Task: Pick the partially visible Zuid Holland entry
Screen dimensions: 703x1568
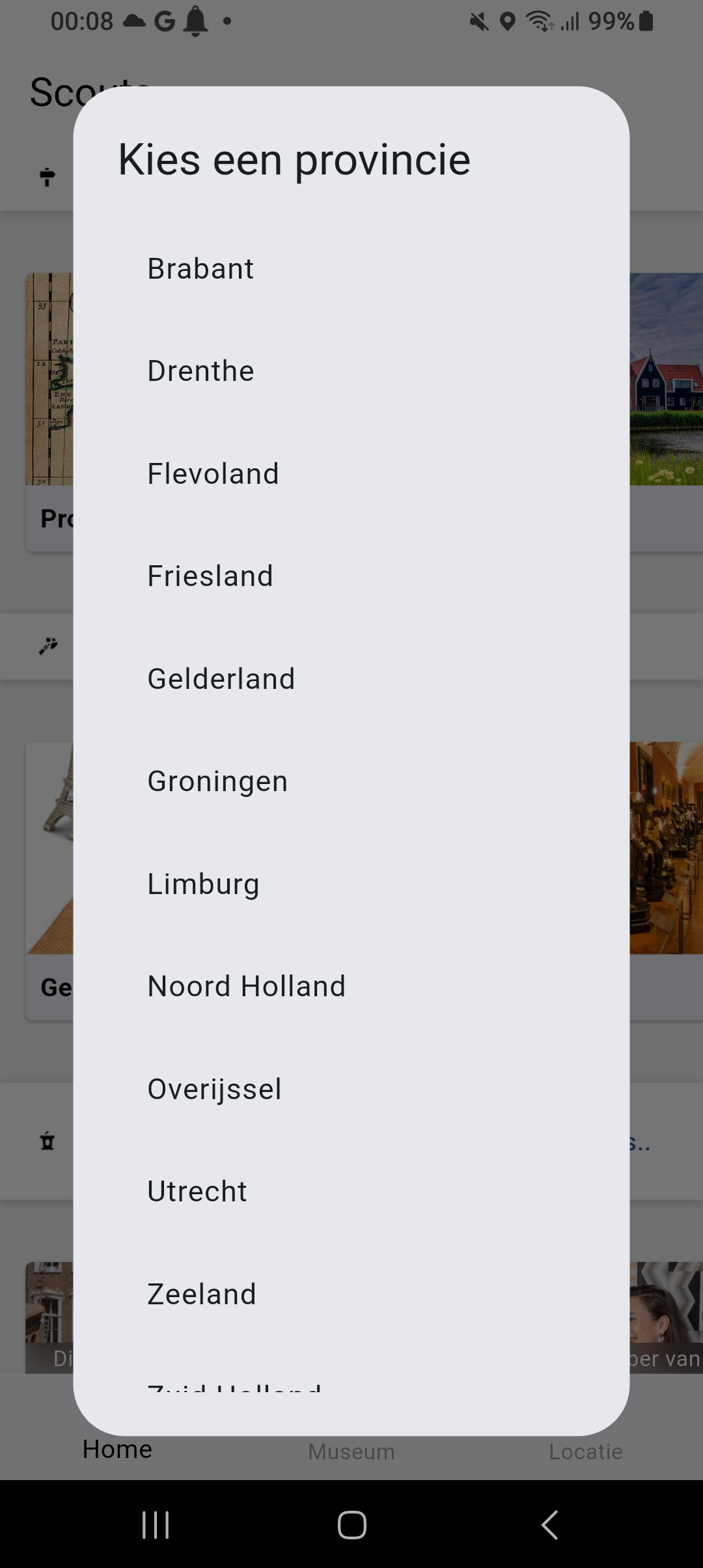Action: [x=351, y=1374]
